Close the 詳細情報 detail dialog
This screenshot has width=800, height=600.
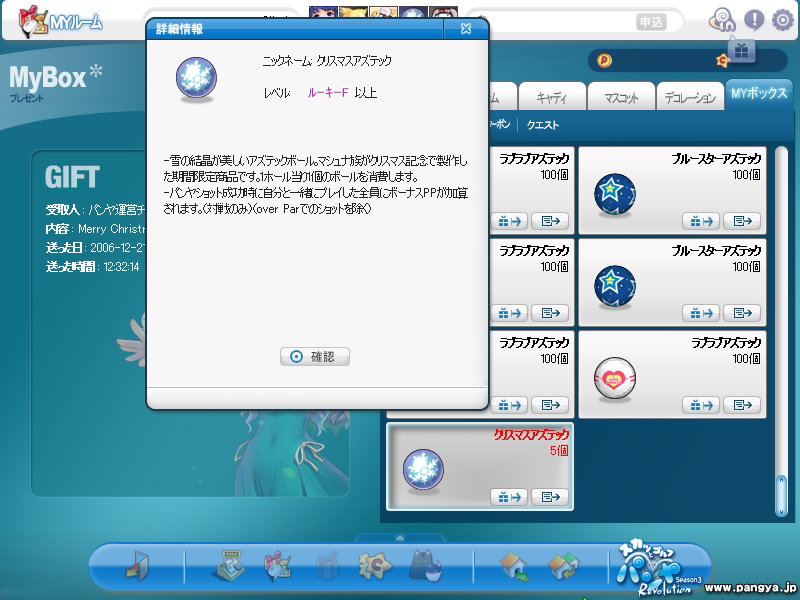coord(466,29)
